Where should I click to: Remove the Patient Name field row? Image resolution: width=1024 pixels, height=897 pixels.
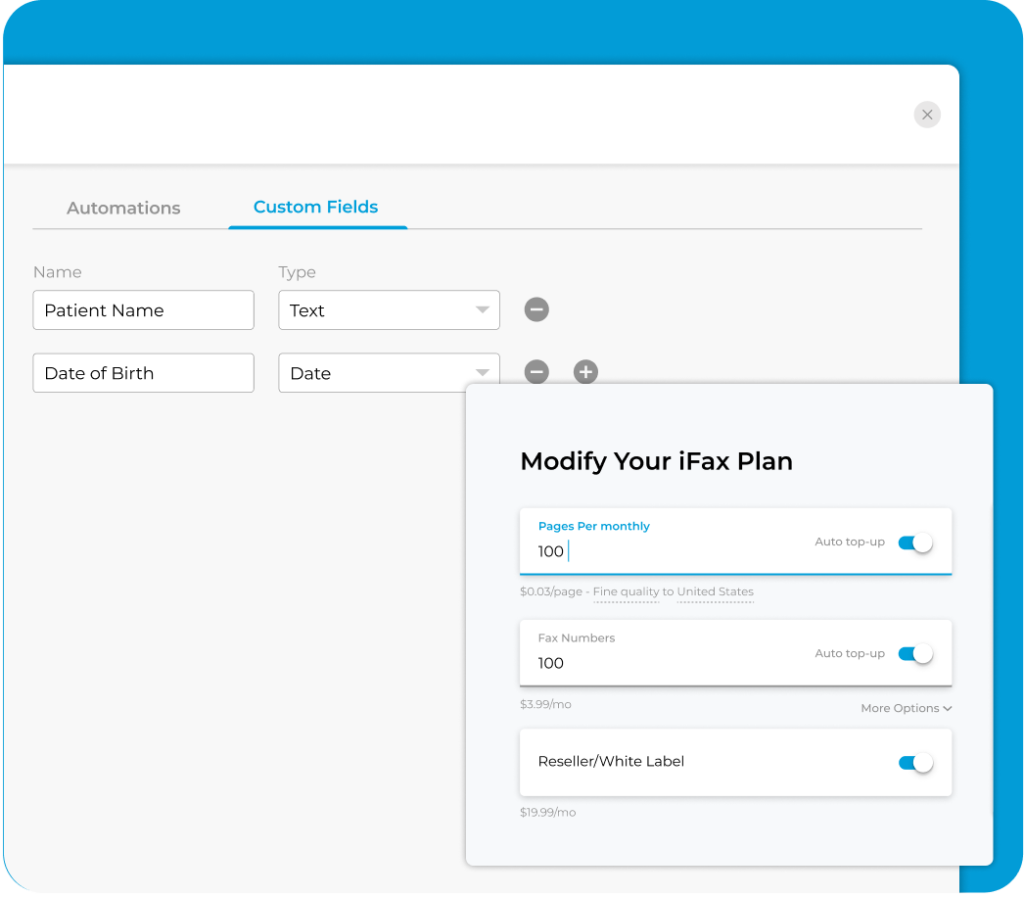tap(536, 309)
